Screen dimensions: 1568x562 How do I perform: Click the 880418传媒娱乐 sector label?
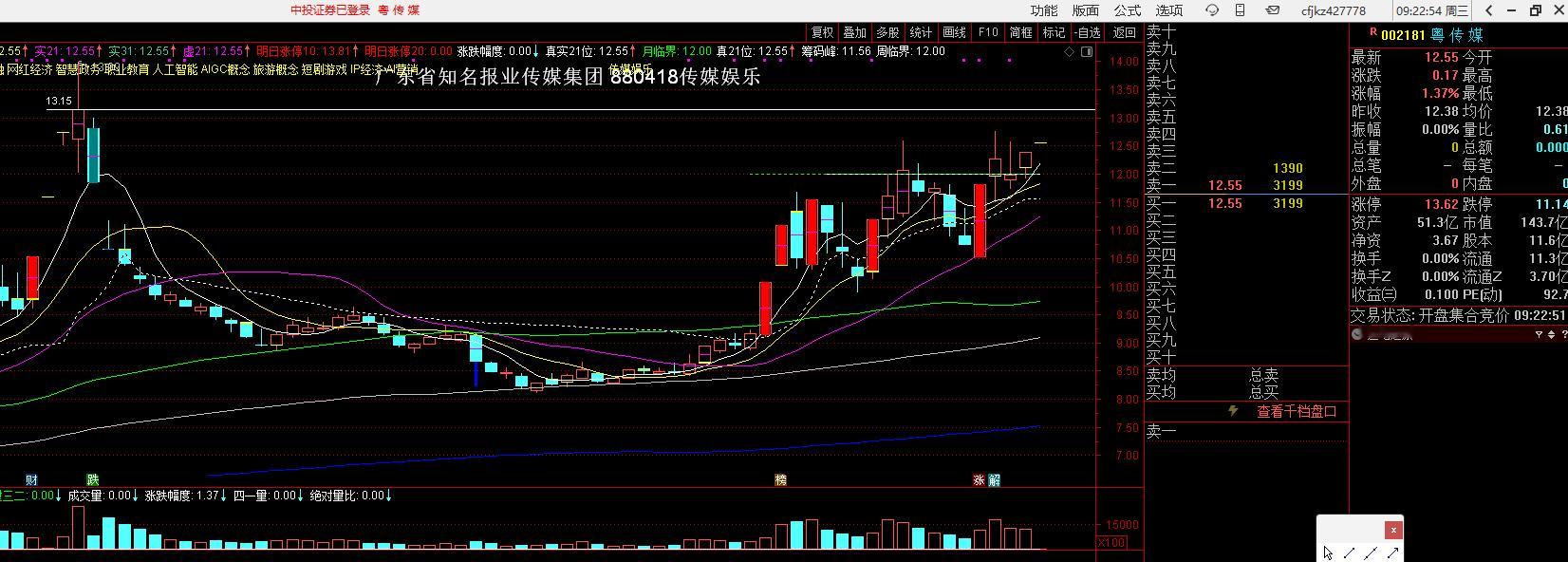(684, 78)
